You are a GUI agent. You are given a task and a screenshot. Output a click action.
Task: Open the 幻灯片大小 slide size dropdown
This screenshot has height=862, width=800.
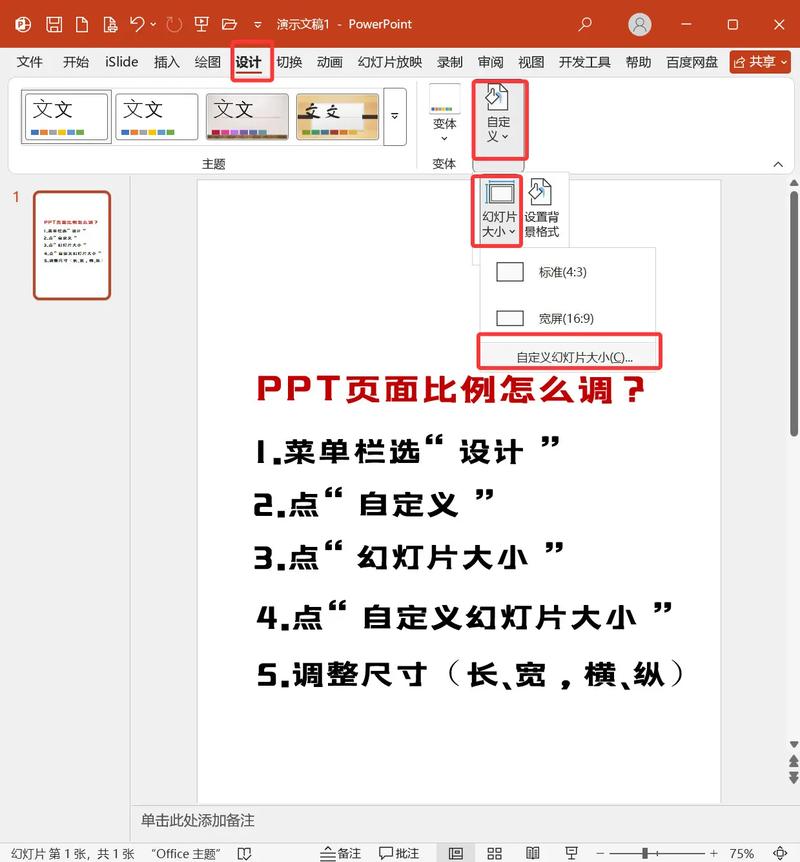click(x=498, y=211)
